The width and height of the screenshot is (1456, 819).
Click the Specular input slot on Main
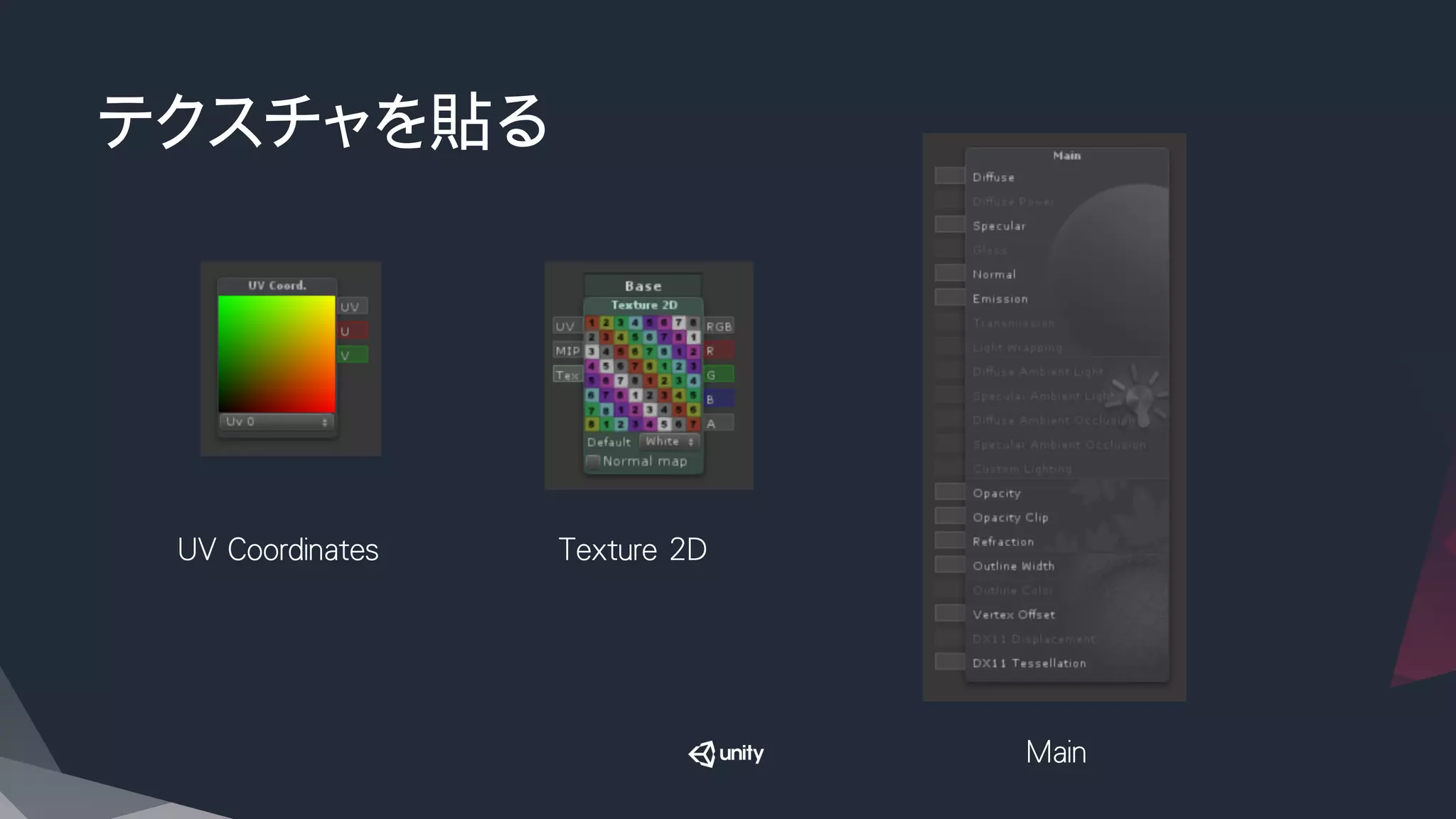950,224
